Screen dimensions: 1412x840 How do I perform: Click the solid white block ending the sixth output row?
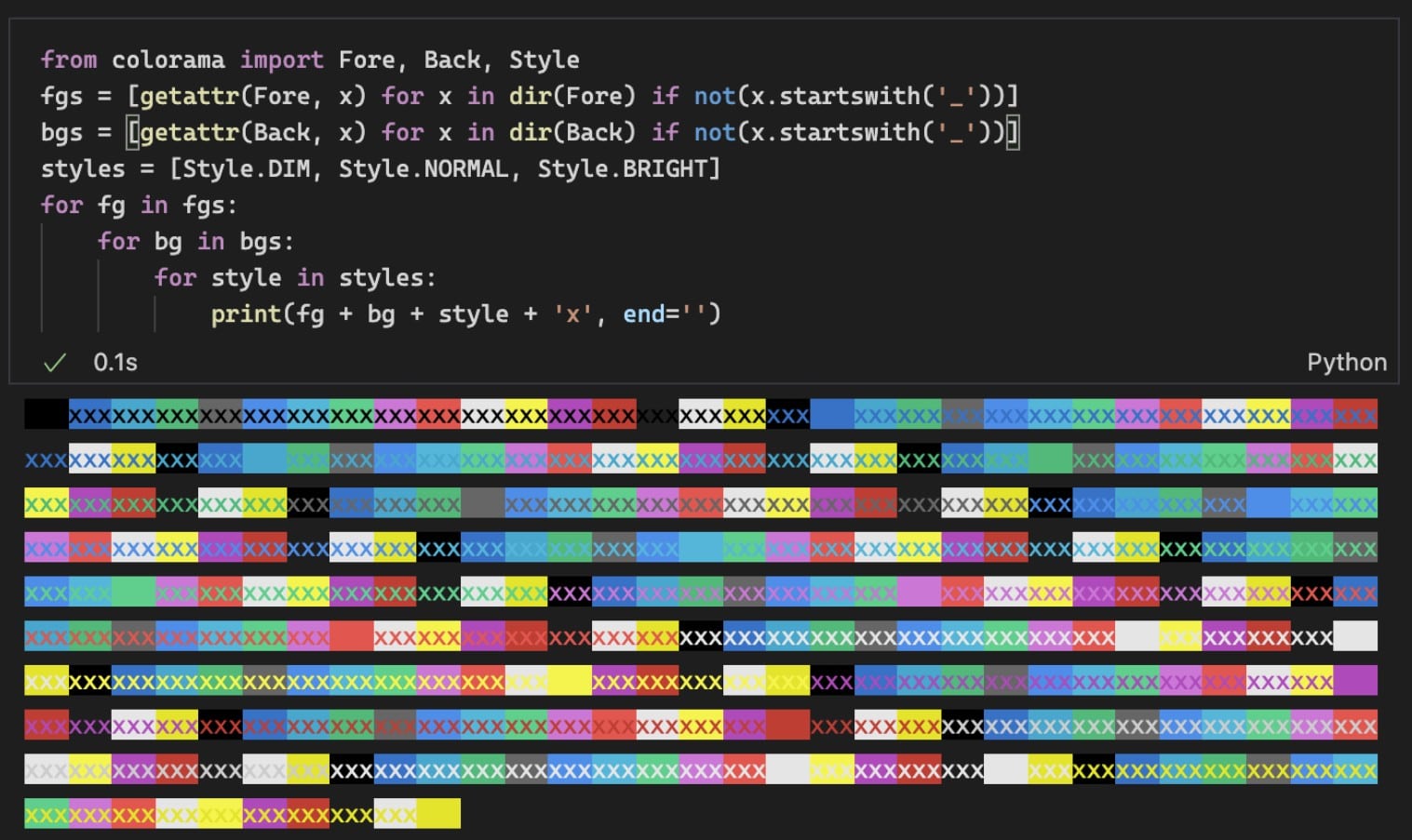click(1355, 636)
